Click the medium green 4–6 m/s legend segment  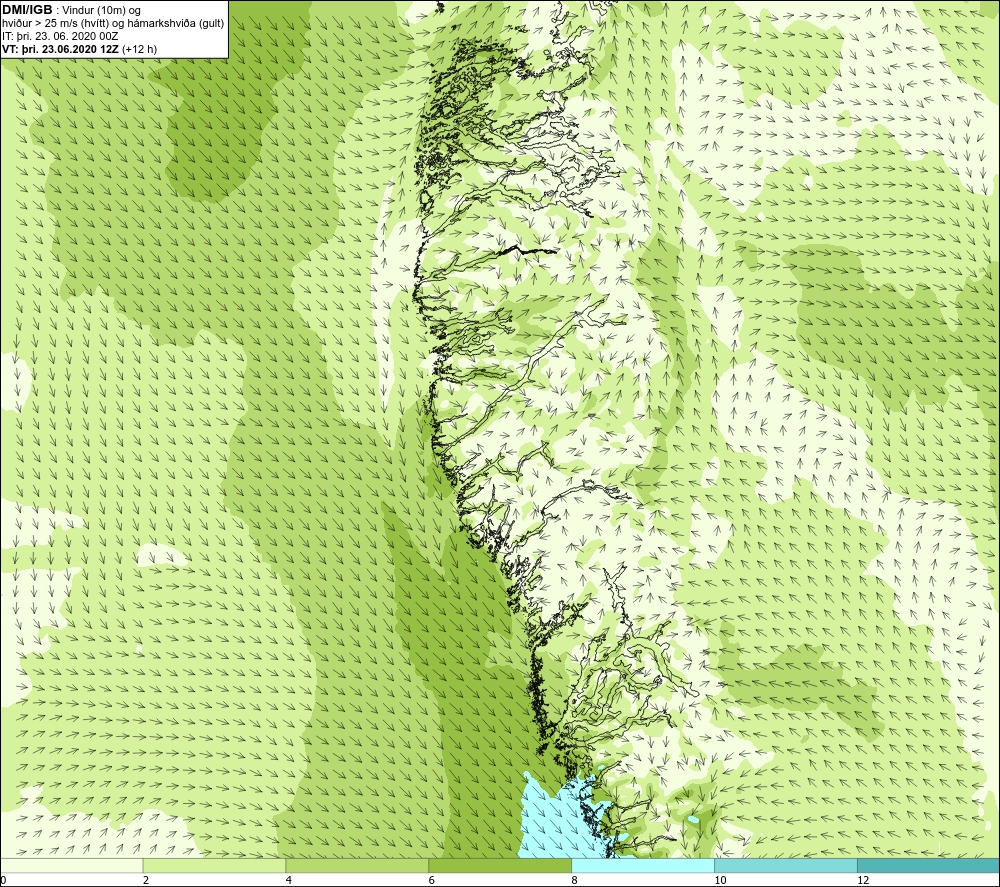point(357,865)
